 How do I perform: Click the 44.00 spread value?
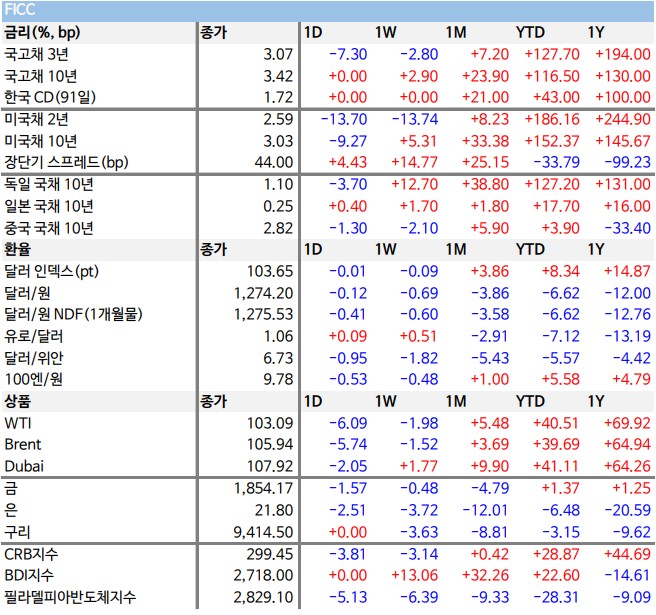(x=274, y=162)
